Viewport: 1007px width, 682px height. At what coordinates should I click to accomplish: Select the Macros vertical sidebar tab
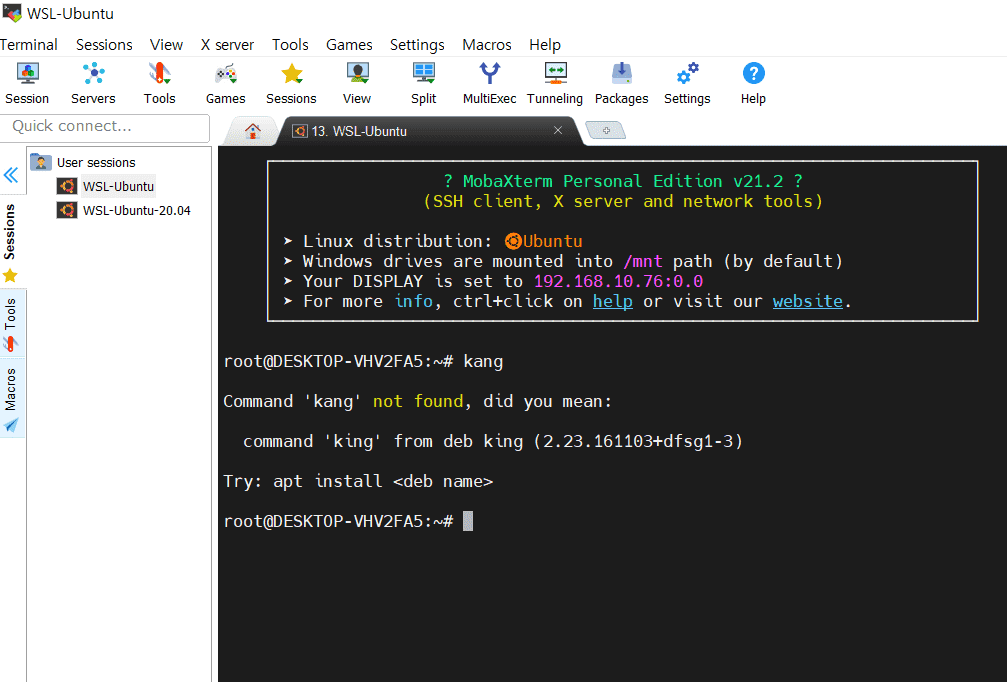pyautogui.click(x=10, y=398)
